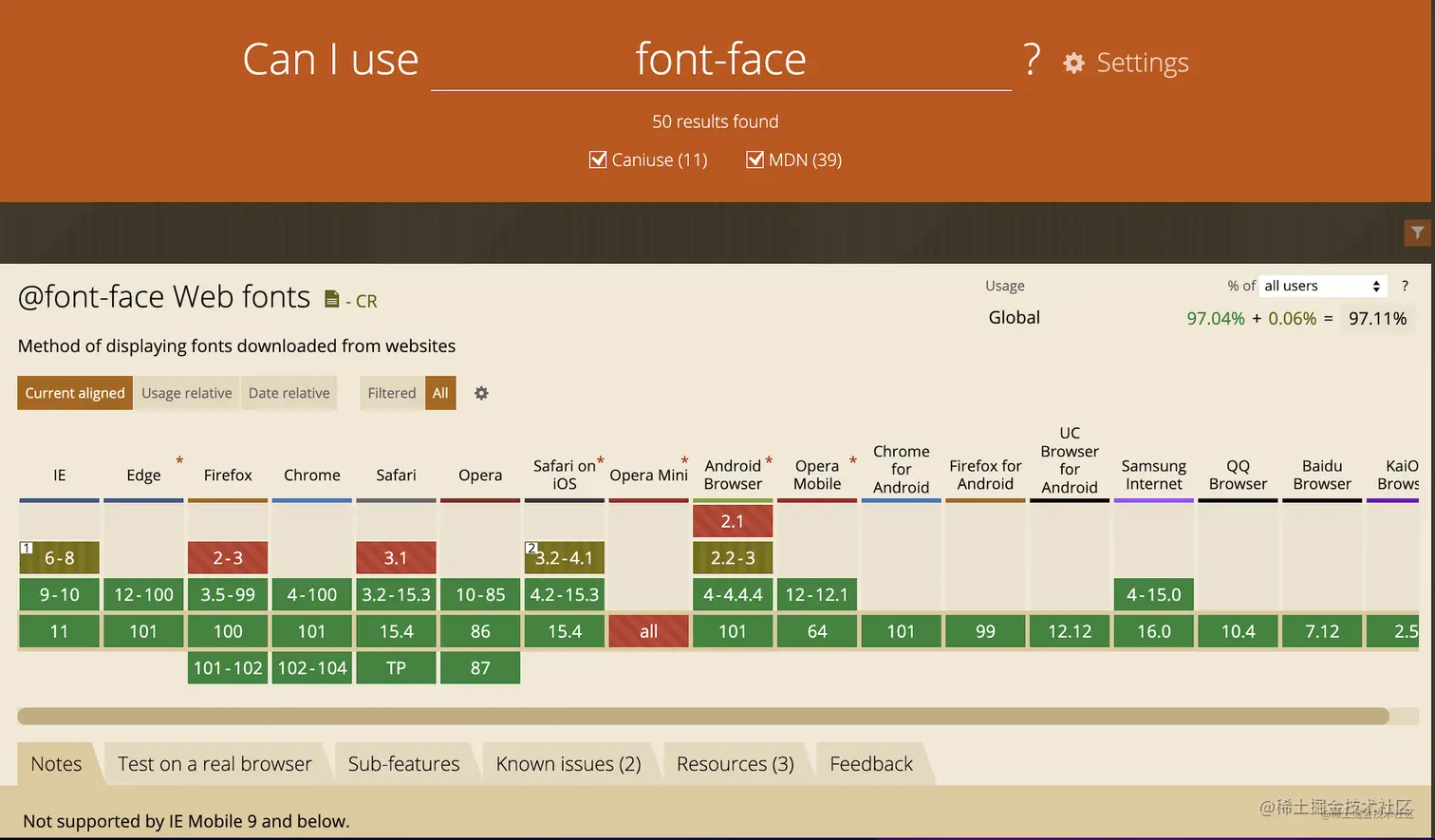Open the Resources (3) tab
Viewport: 1435px width, 840px height.
tap(736, 764)
